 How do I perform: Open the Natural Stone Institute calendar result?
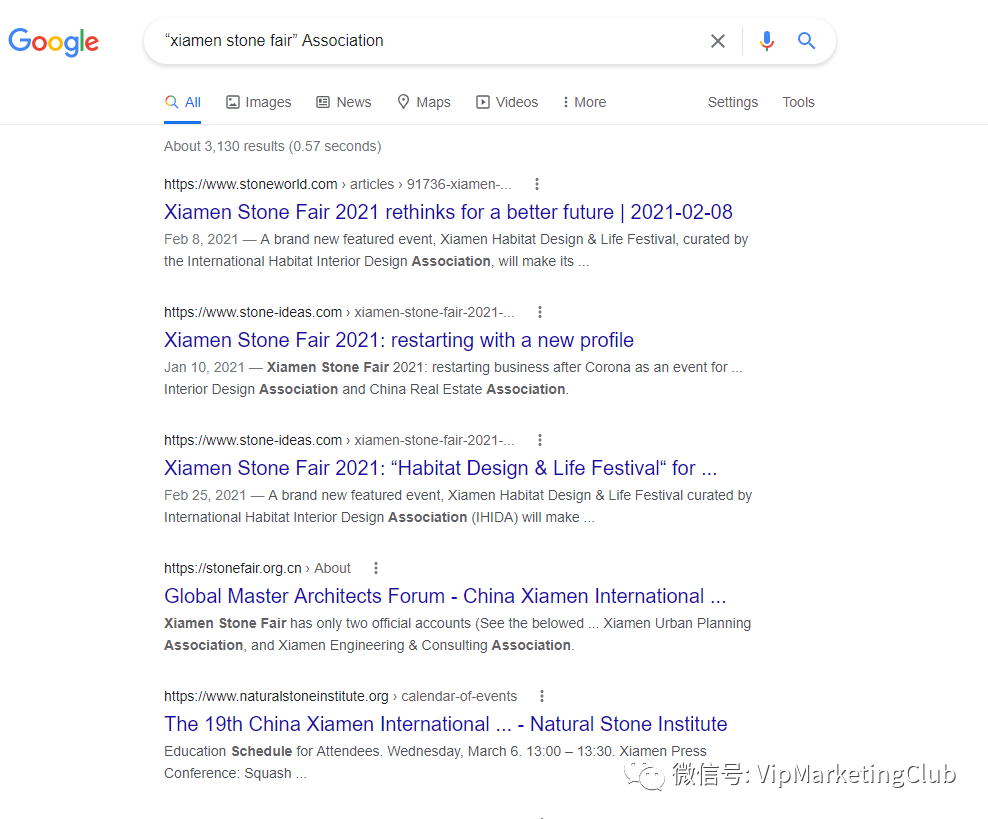(446, 723)
